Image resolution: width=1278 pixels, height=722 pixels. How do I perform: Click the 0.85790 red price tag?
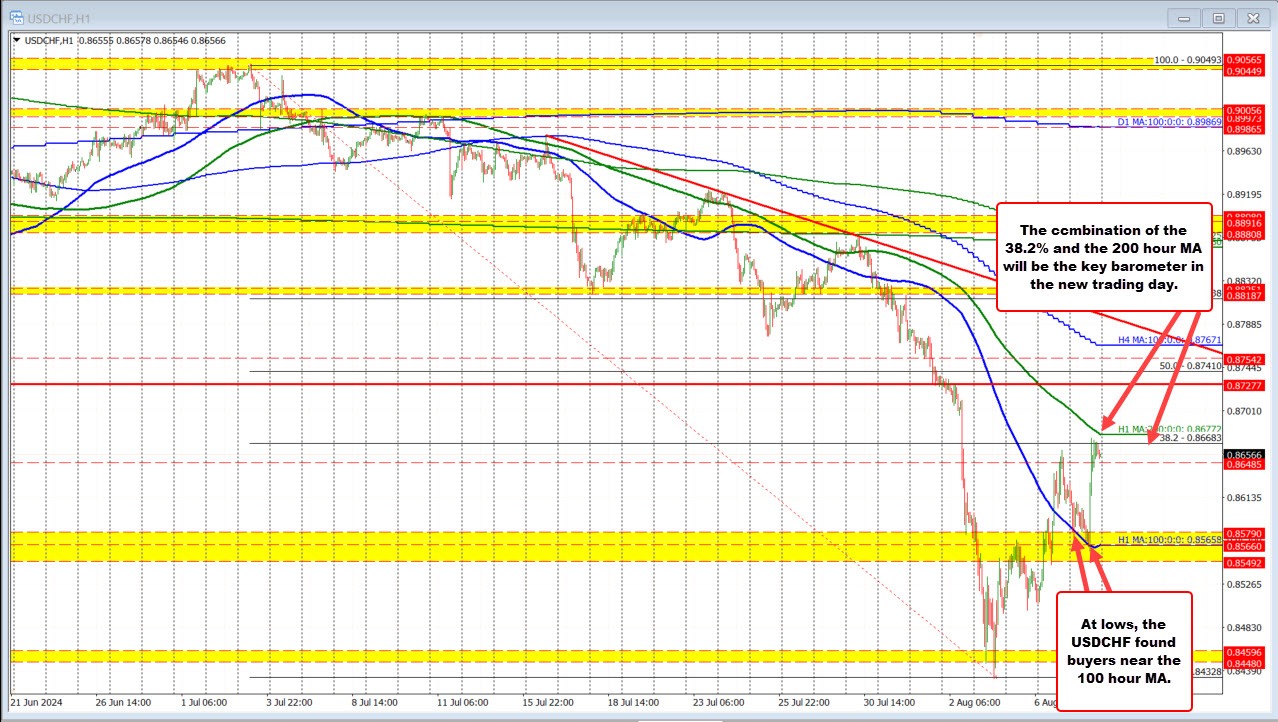[1246, 533]
